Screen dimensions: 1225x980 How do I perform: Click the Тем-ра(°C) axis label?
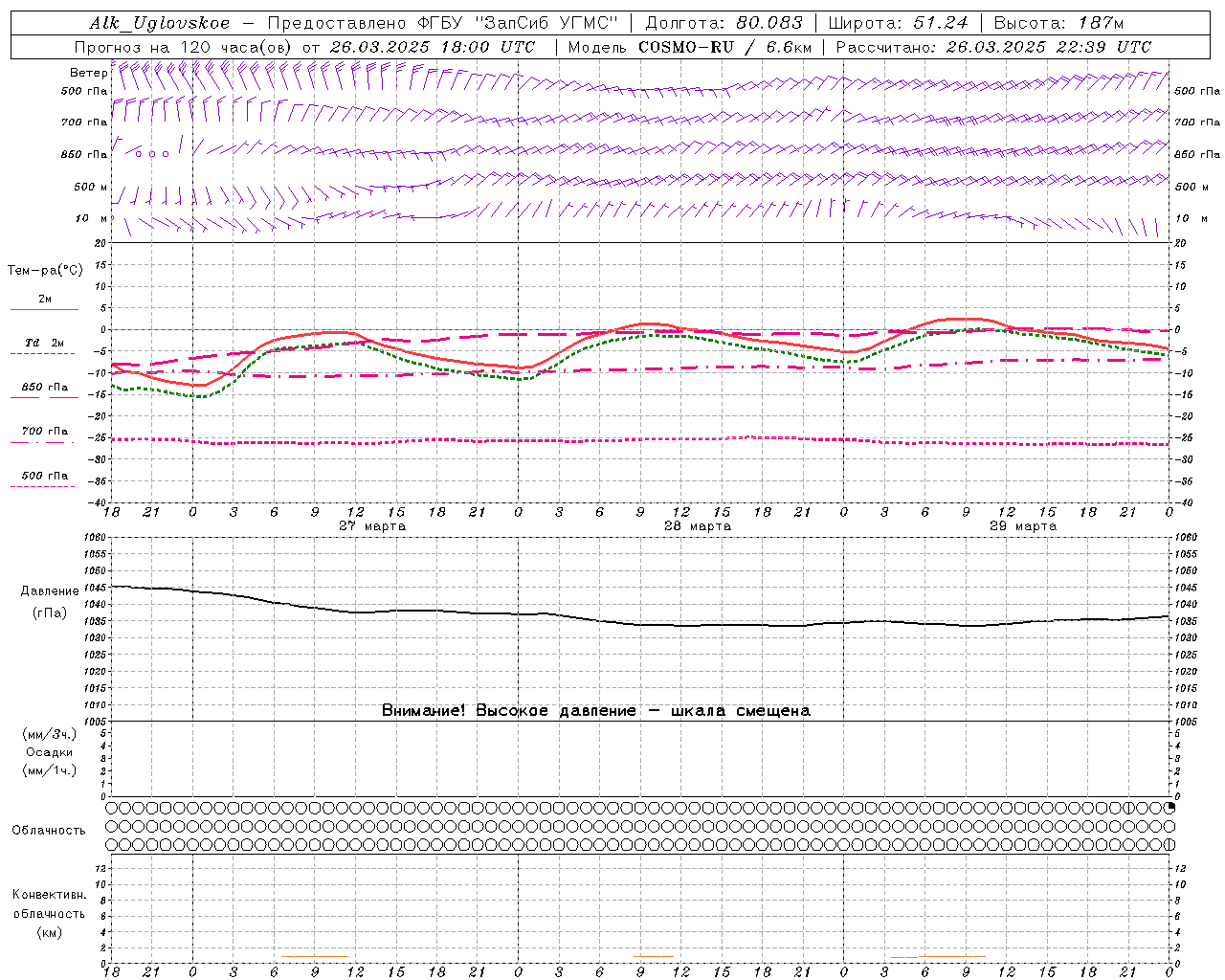(45, 271)
